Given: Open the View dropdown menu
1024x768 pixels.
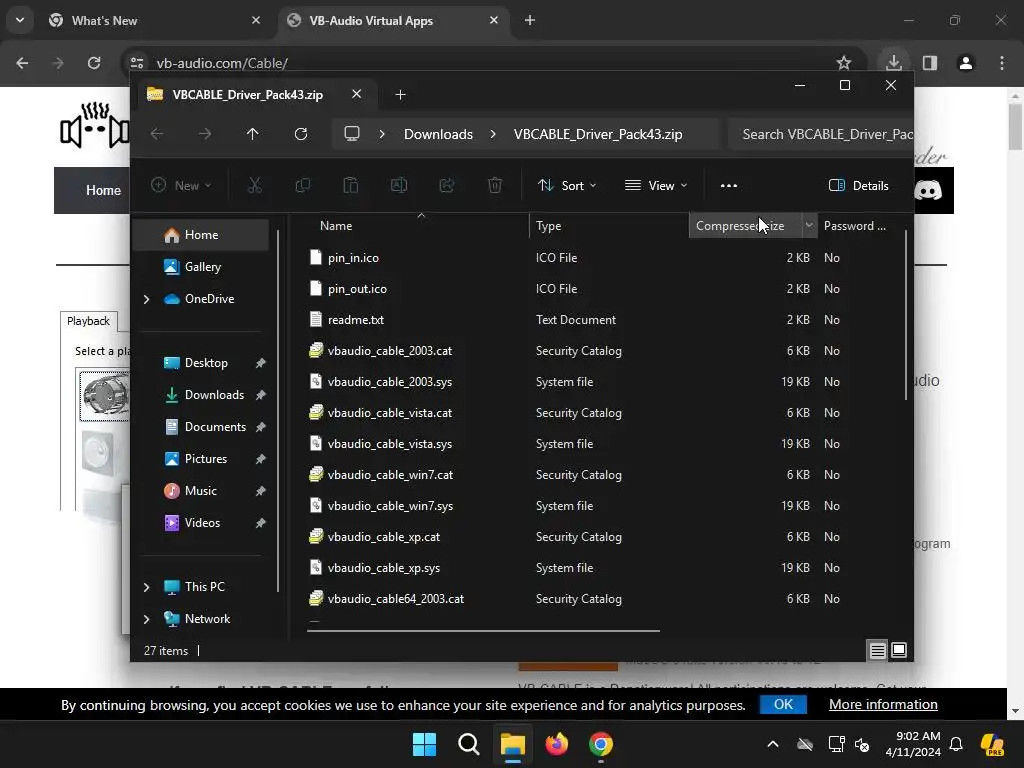Looking at the screenshot, I should pyautogui.click(x=656, y=185).
